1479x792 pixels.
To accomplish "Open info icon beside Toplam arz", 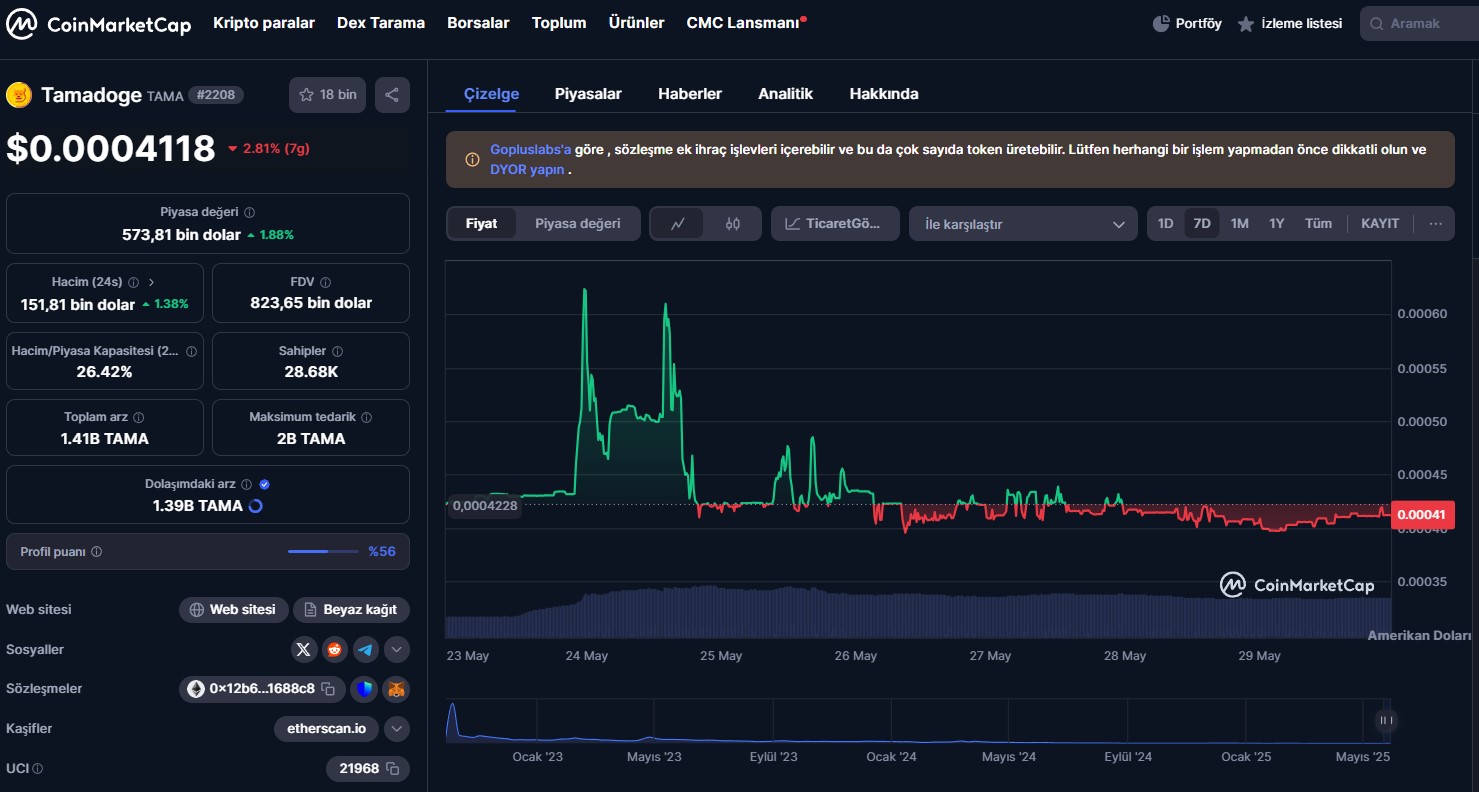I will click(x=138, y=417).
